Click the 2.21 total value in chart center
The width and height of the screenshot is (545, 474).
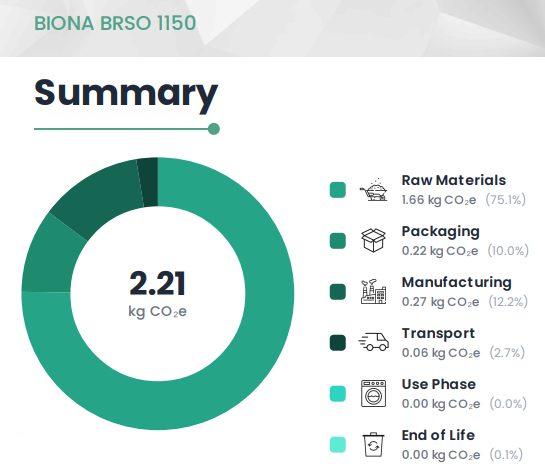click(157, 284)
